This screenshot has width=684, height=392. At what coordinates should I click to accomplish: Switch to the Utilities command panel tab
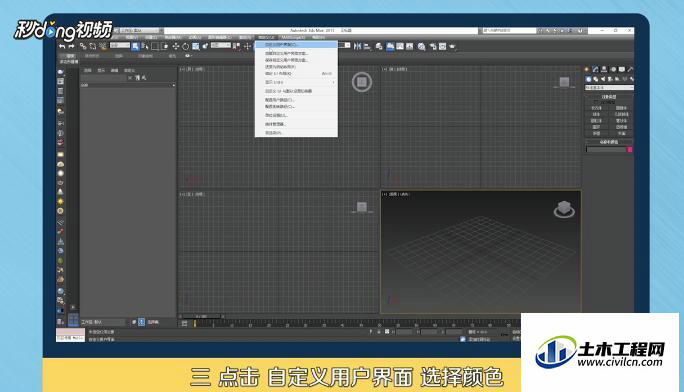click(630, 69)
